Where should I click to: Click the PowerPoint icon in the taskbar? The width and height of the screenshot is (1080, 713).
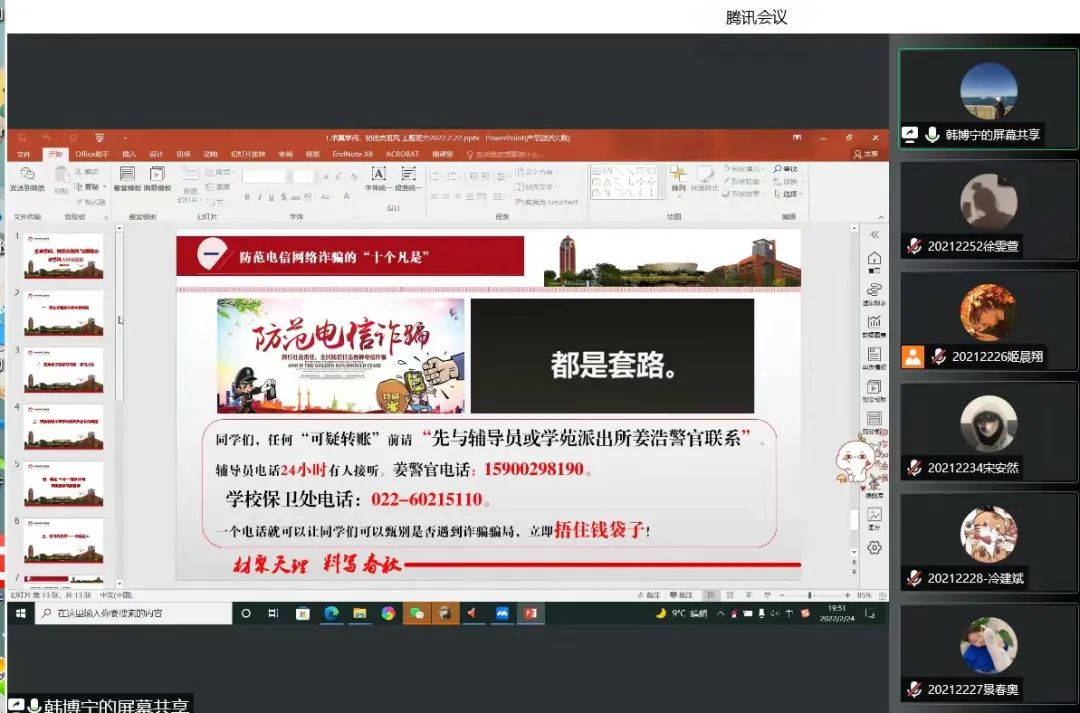pyautogui.click(x=531, y=613)
